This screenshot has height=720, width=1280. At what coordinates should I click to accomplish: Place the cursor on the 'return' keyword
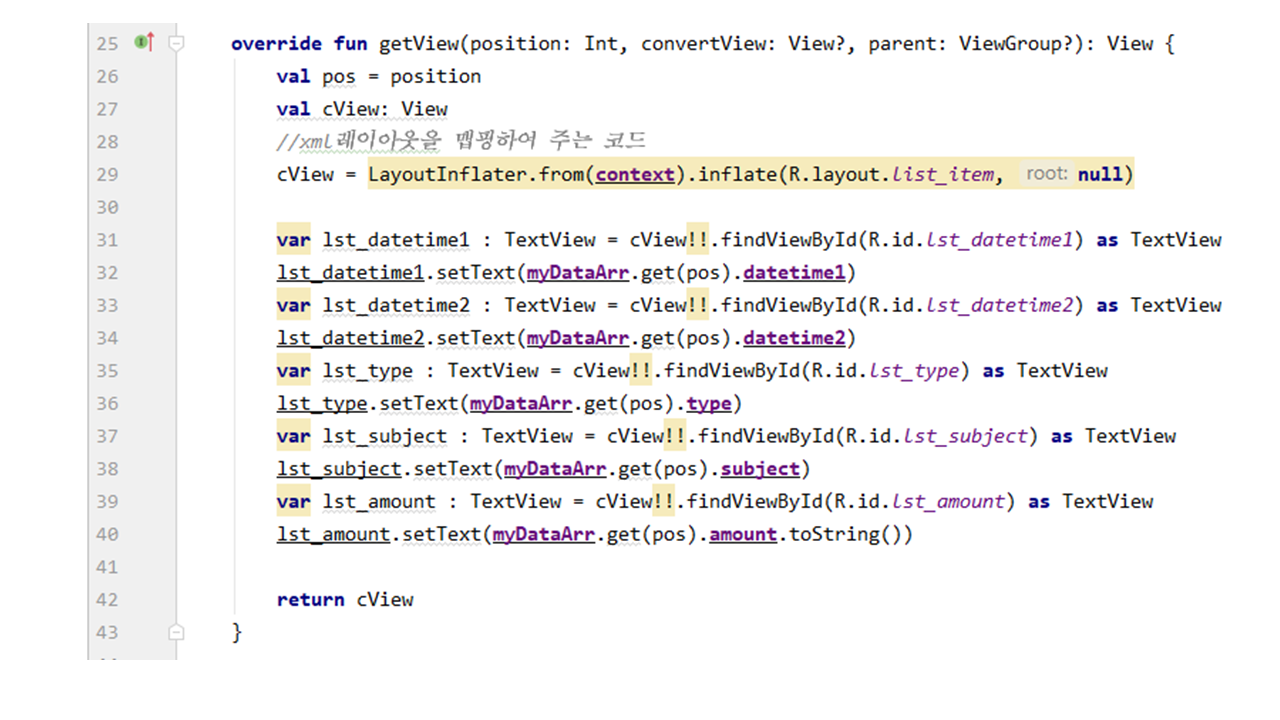tap(311, 600)
